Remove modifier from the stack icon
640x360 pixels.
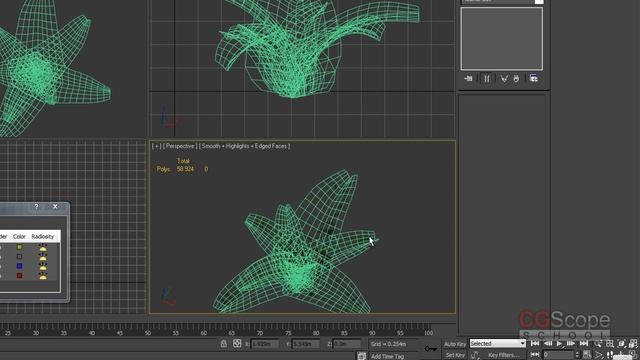point(516,78)
